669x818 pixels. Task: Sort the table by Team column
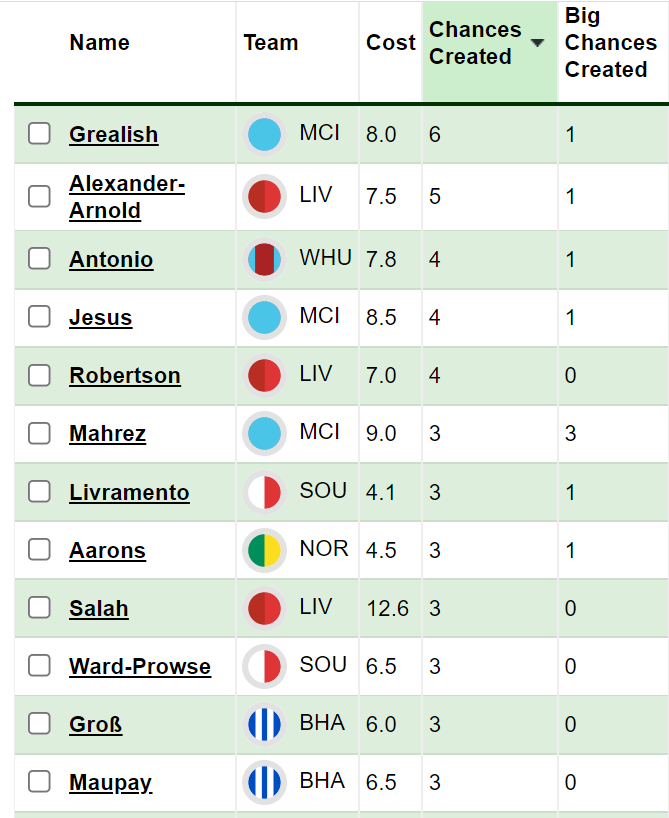click(271, 43)
